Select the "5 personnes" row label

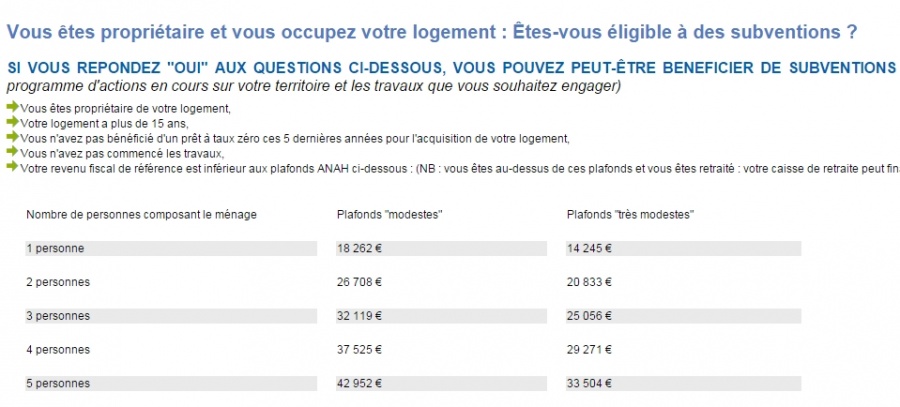58,384
